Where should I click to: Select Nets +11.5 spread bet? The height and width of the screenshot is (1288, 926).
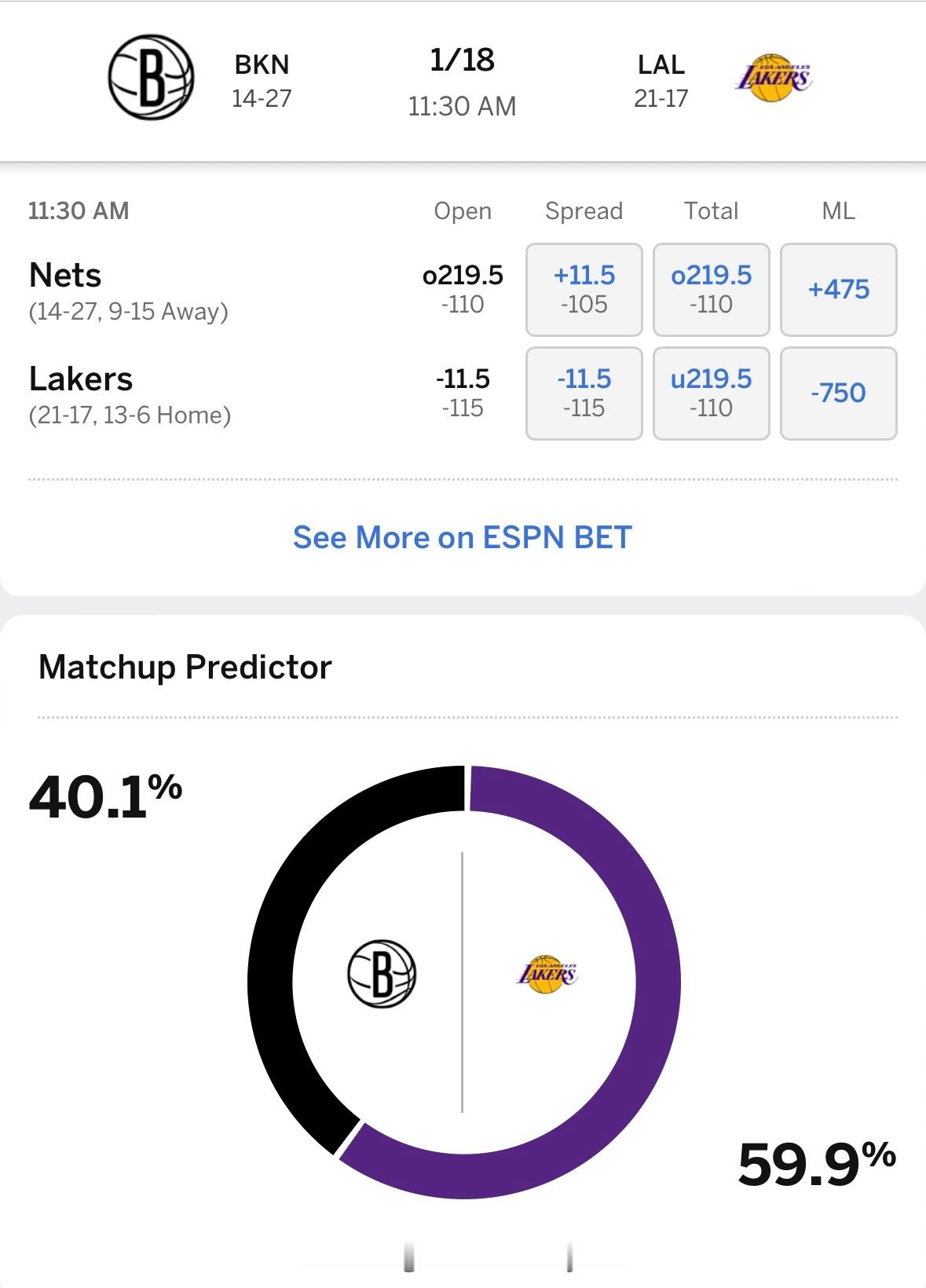point(584,289)
